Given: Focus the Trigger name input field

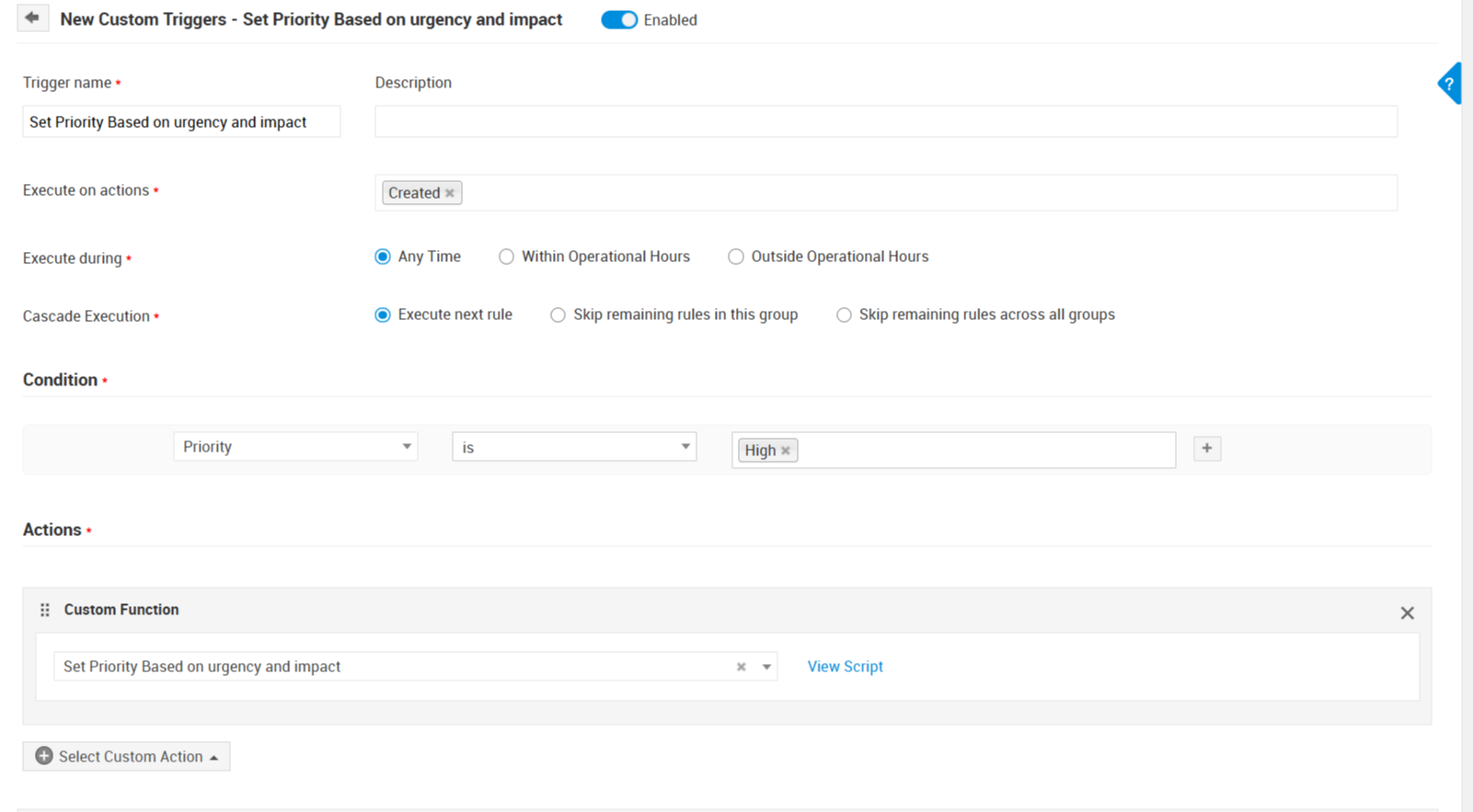Looking at the screenshot, I should click(181, 121).
